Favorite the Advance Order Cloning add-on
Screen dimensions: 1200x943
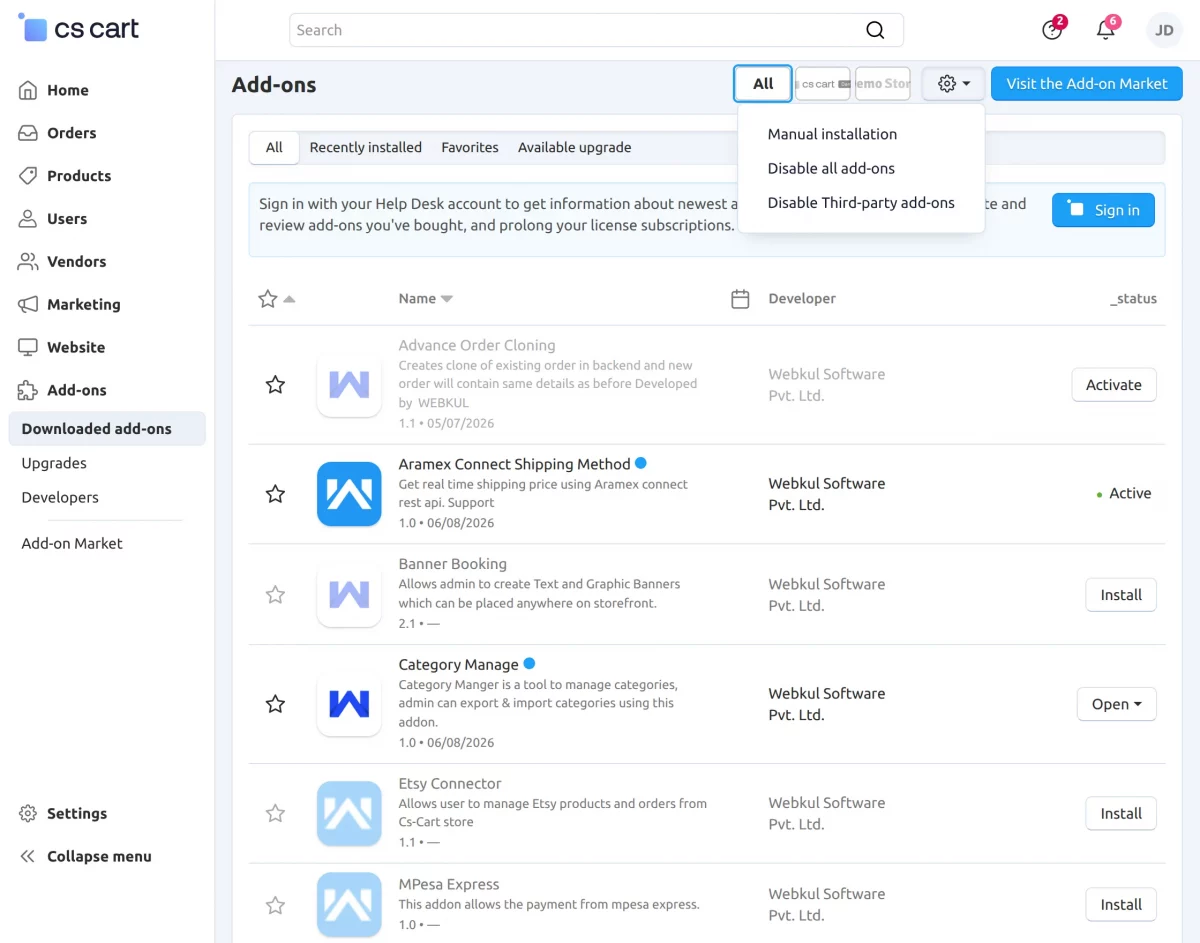[x=275, y=385]
